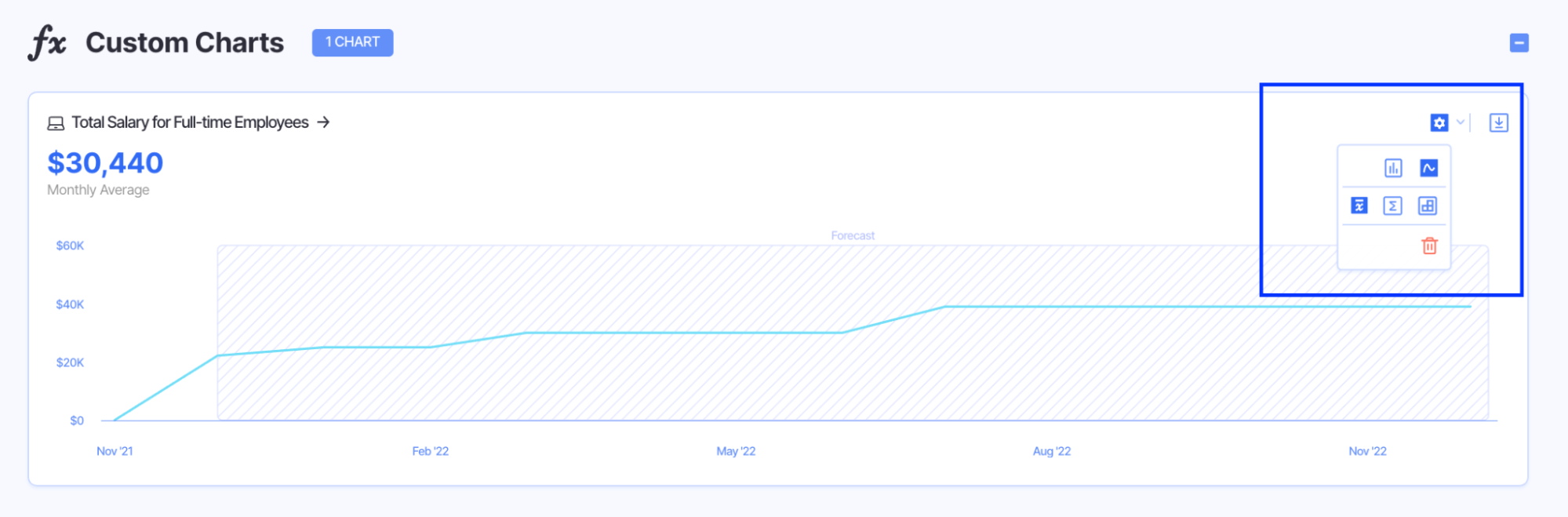
Task: Switch the chart to bar chart type
Action: coord(1394,168)
